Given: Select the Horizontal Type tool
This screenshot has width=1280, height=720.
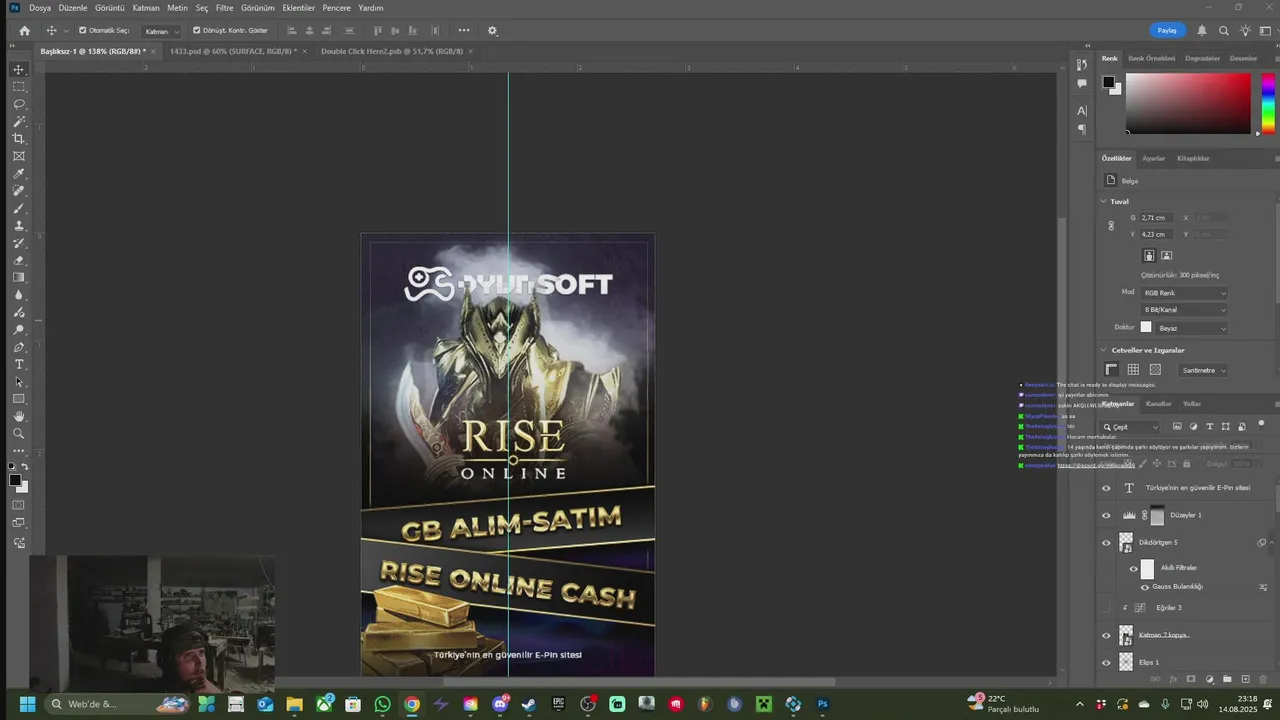Looking at the screenshot, I should [x=19, y=364].
